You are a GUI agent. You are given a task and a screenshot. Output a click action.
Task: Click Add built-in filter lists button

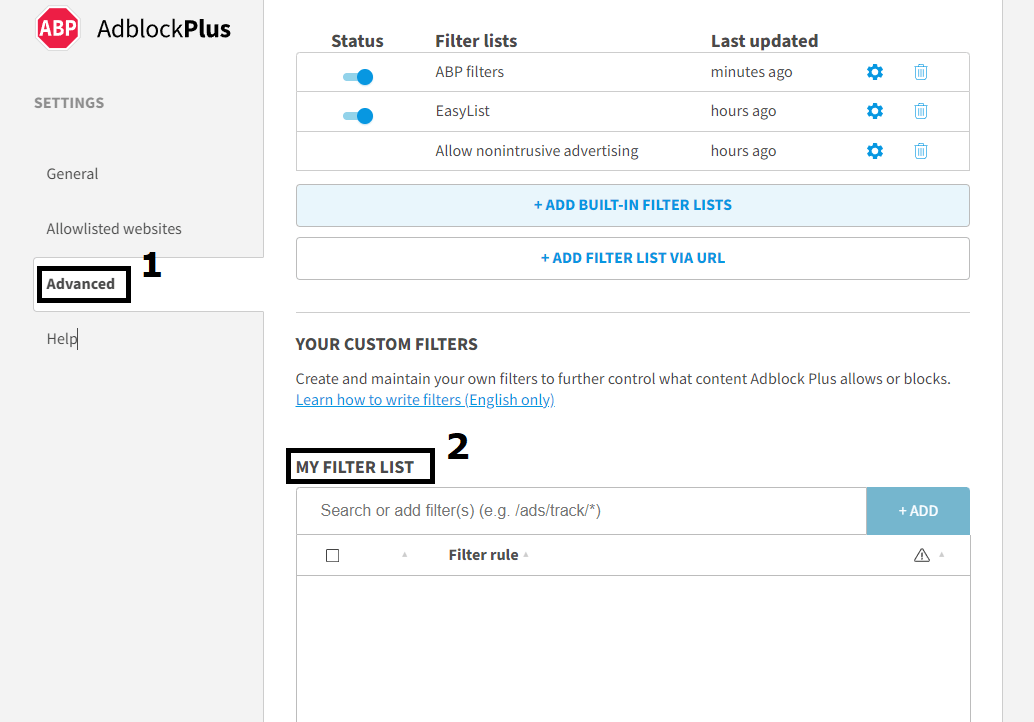(x=632, y=205)
